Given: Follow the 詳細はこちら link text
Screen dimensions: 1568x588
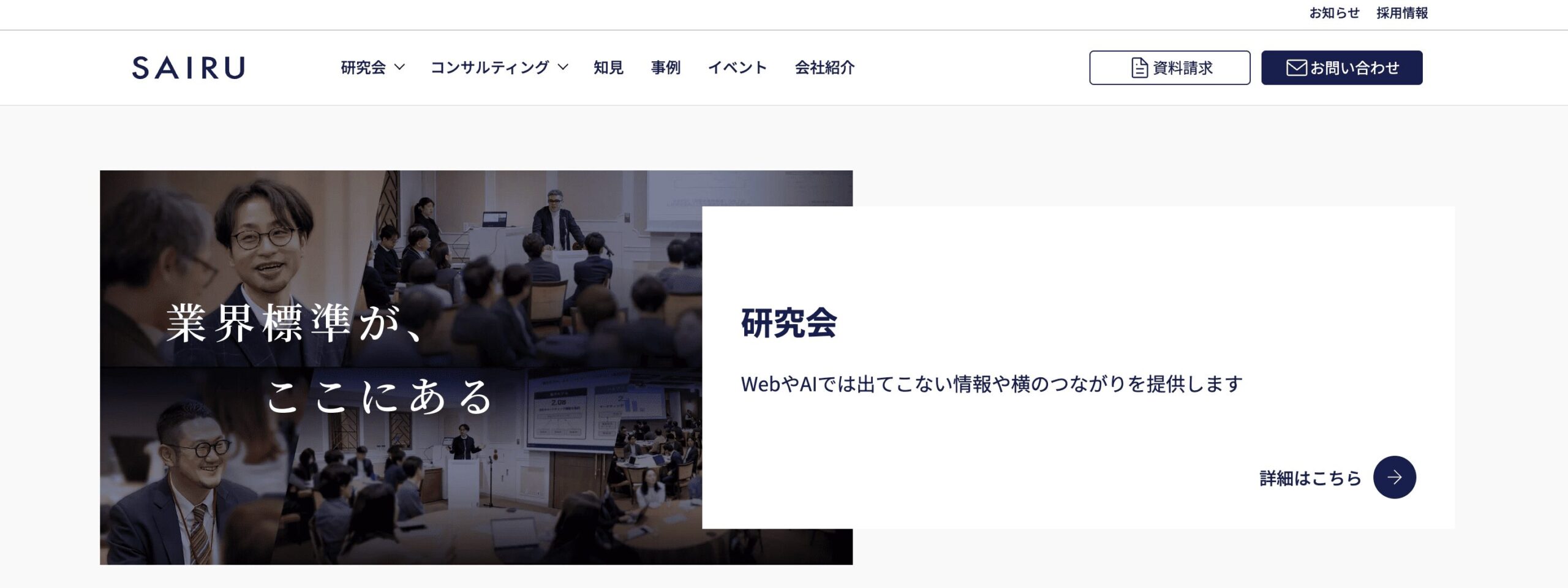Looking at the screenshot, I should [1310, 478].
